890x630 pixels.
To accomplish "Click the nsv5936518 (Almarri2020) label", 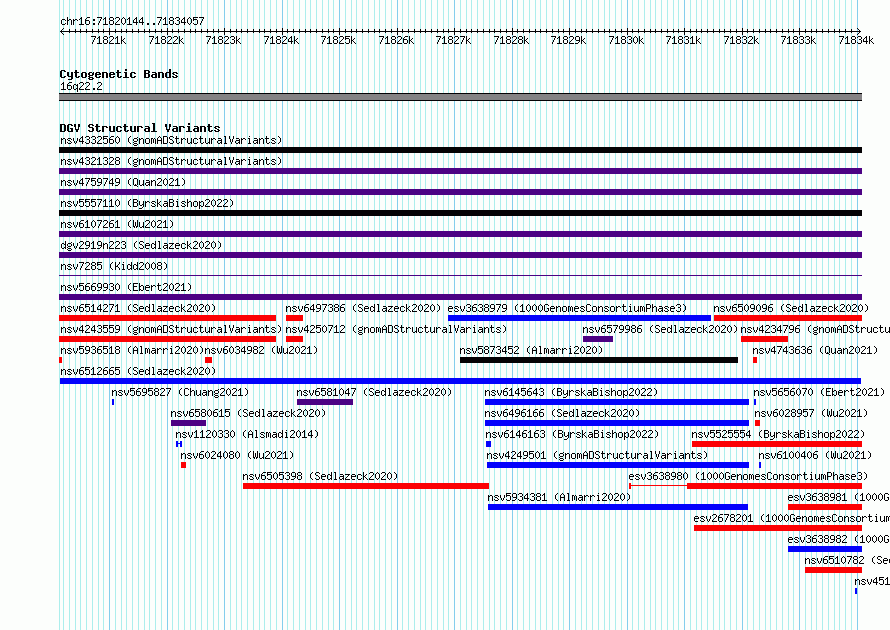I will click(x=132, y=350).
